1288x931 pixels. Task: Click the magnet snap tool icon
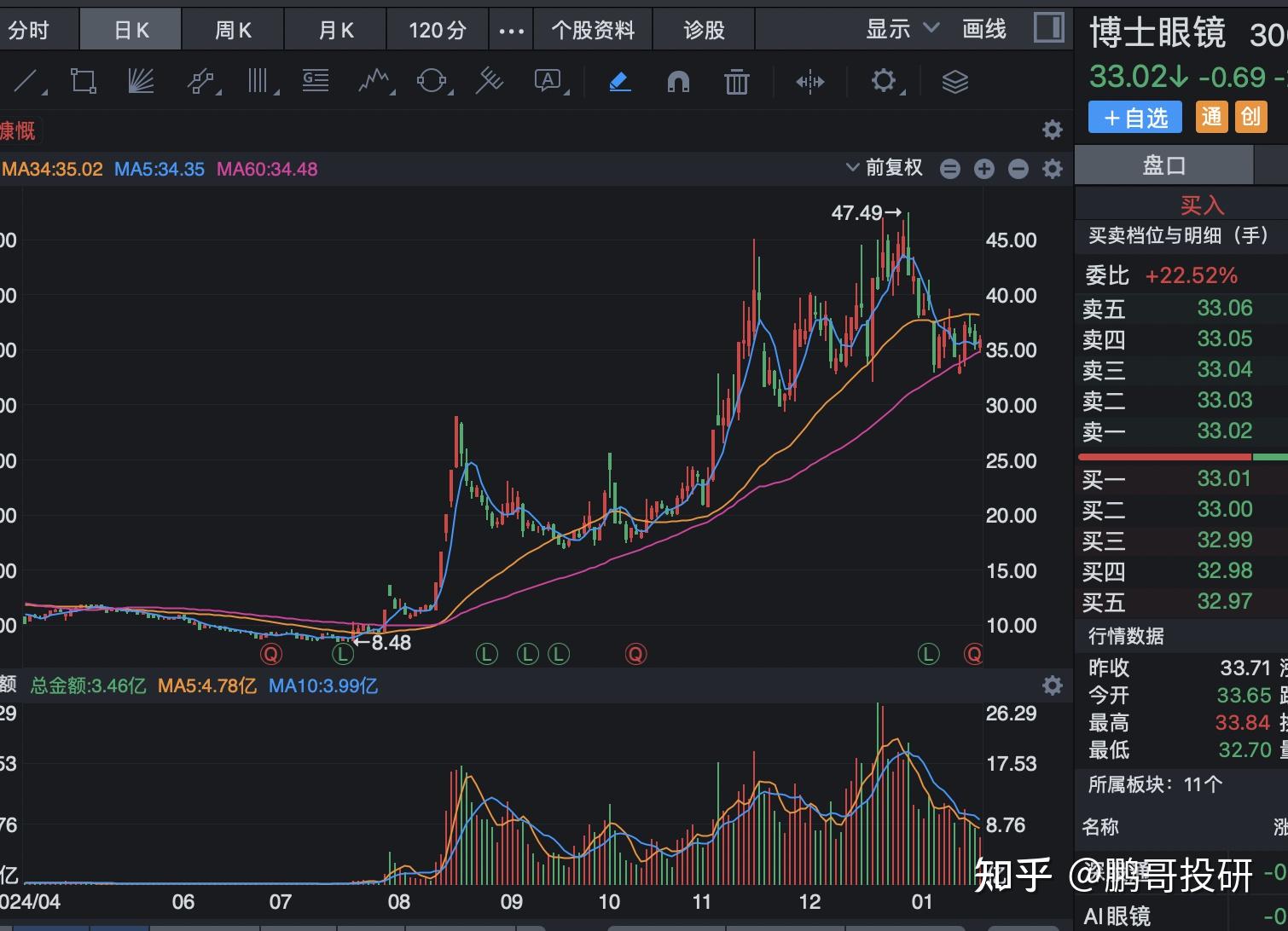click(x=678, y=82)
